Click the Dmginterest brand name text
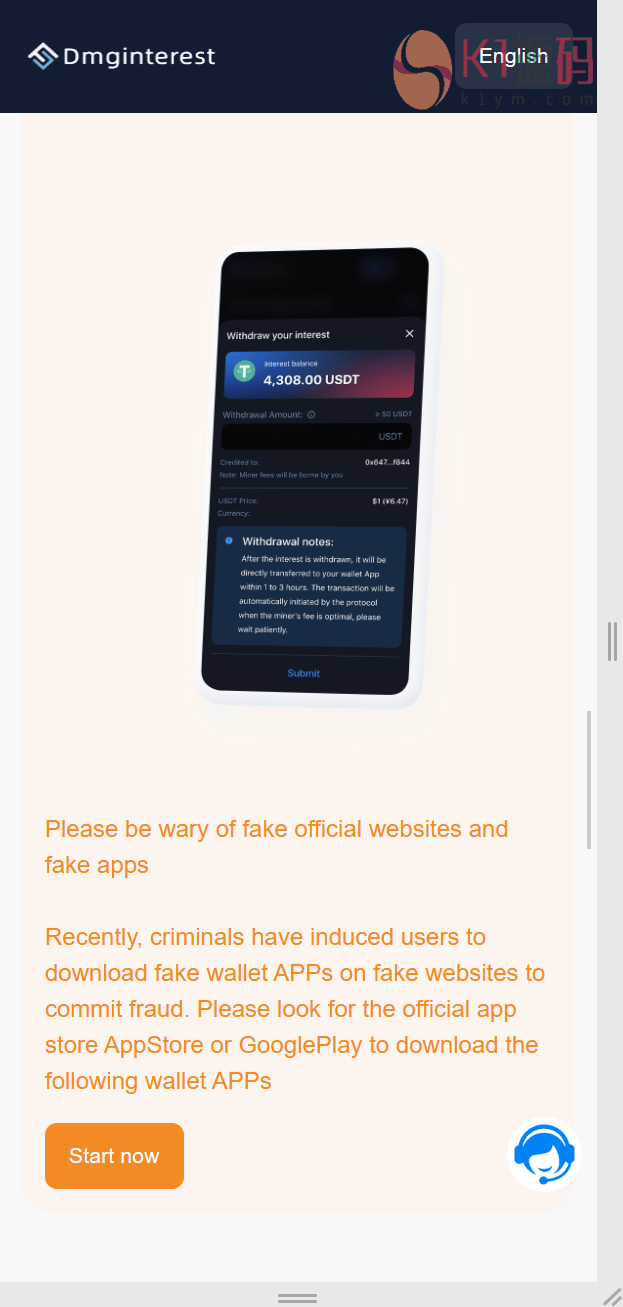Image resolution: width=623 pixels, height=1307 pixels. point(139,57)
